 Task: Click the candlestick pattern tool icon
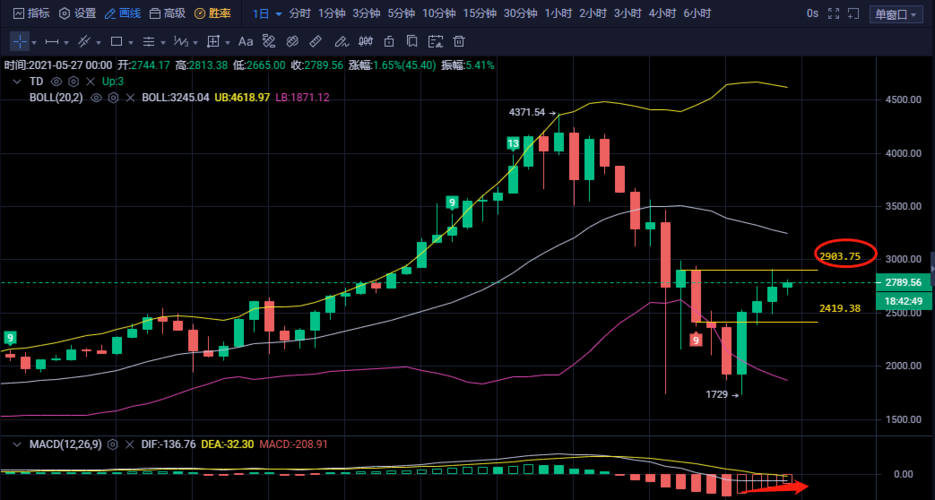tap(365, 42)
